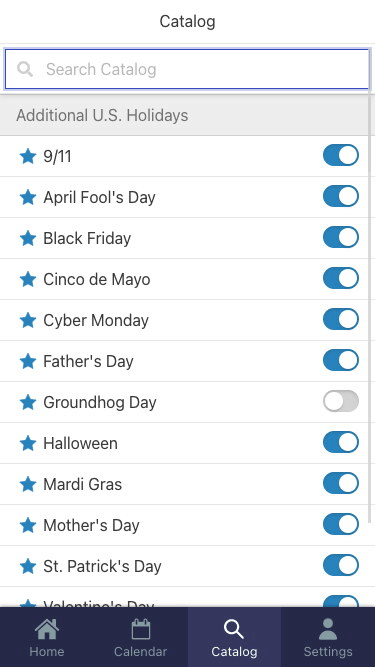
Task: Click the star icon next to Mardi Gras
Action: click(x=28, y=484)
